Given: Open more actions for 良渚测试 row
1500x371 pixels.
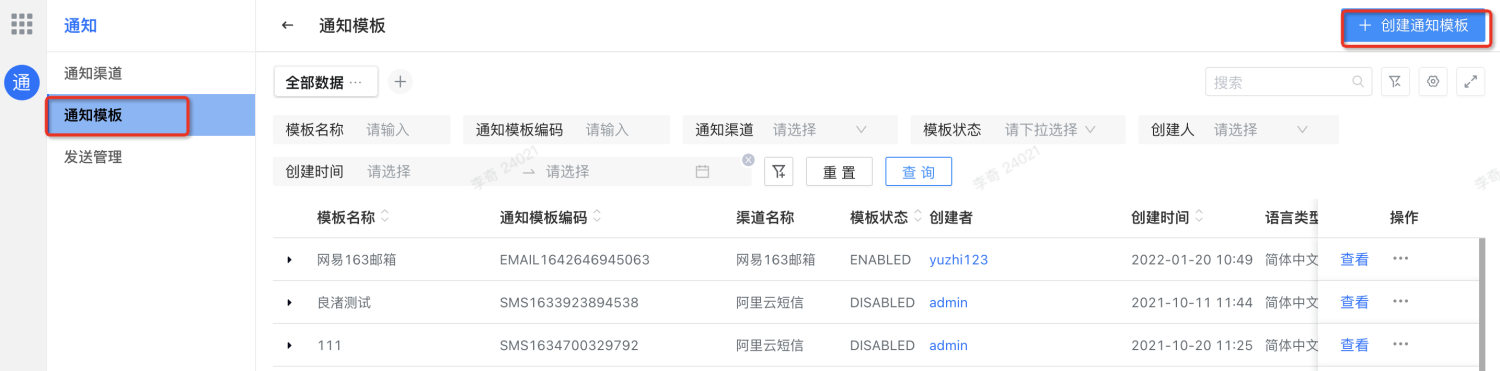Looking at the screenshot, I should point(1400,302).
